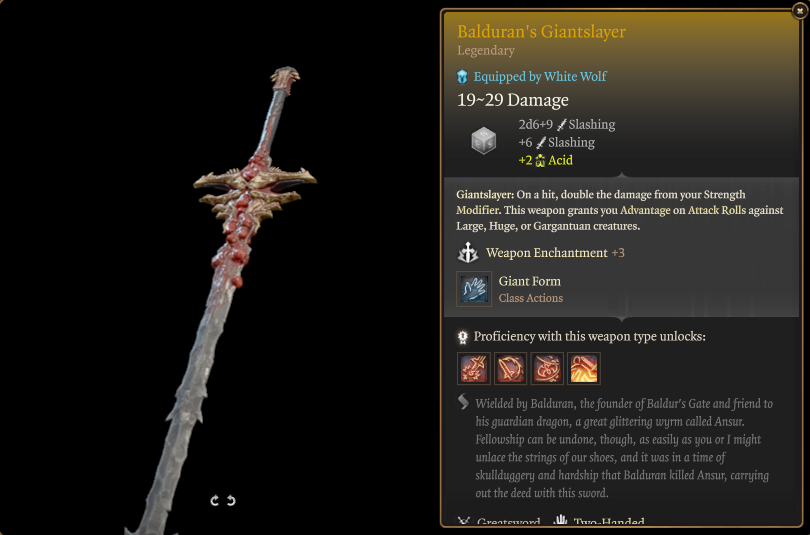Click the Weapon Enchantment icon

(x=468, y=253)
